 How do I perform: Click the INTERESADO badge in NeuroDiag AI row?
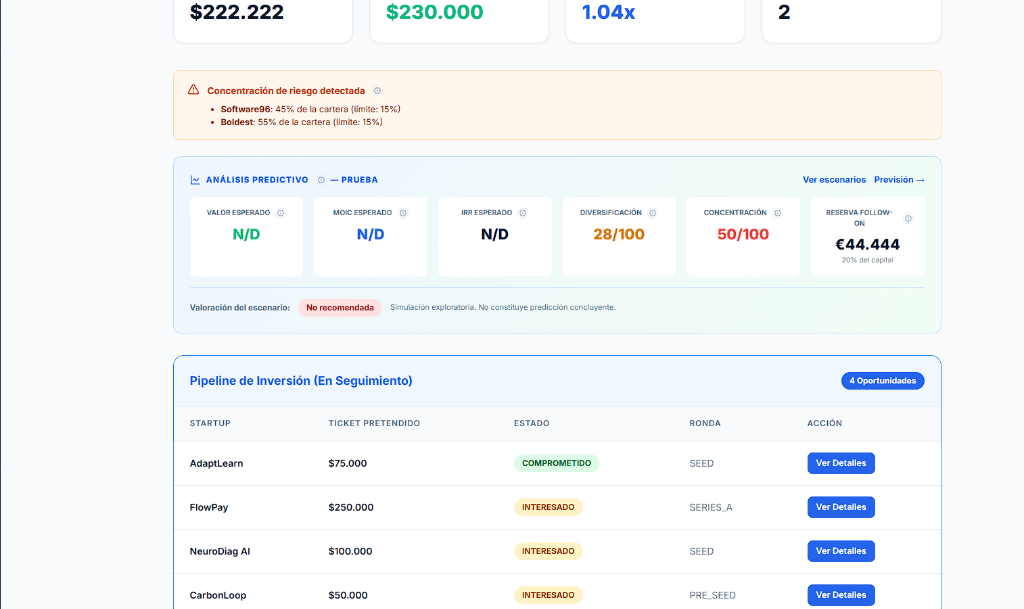coord(548,551)
